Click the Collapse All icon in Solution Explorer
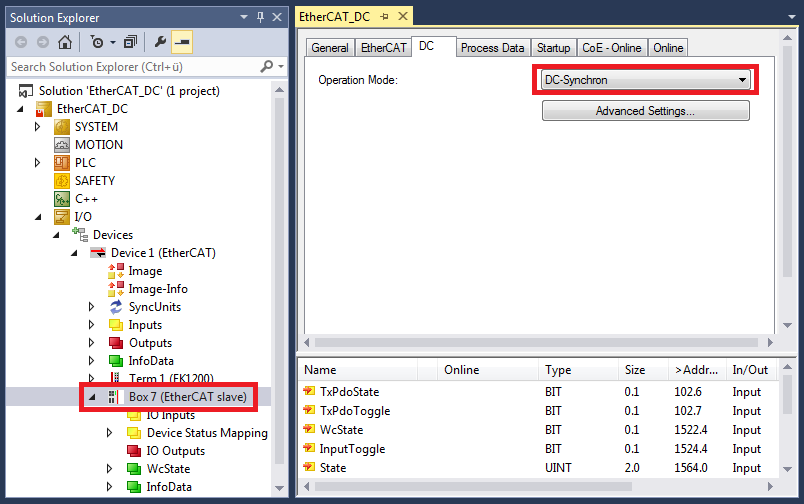804x504 pixels. pyautogui.click(x=130, y=42)
